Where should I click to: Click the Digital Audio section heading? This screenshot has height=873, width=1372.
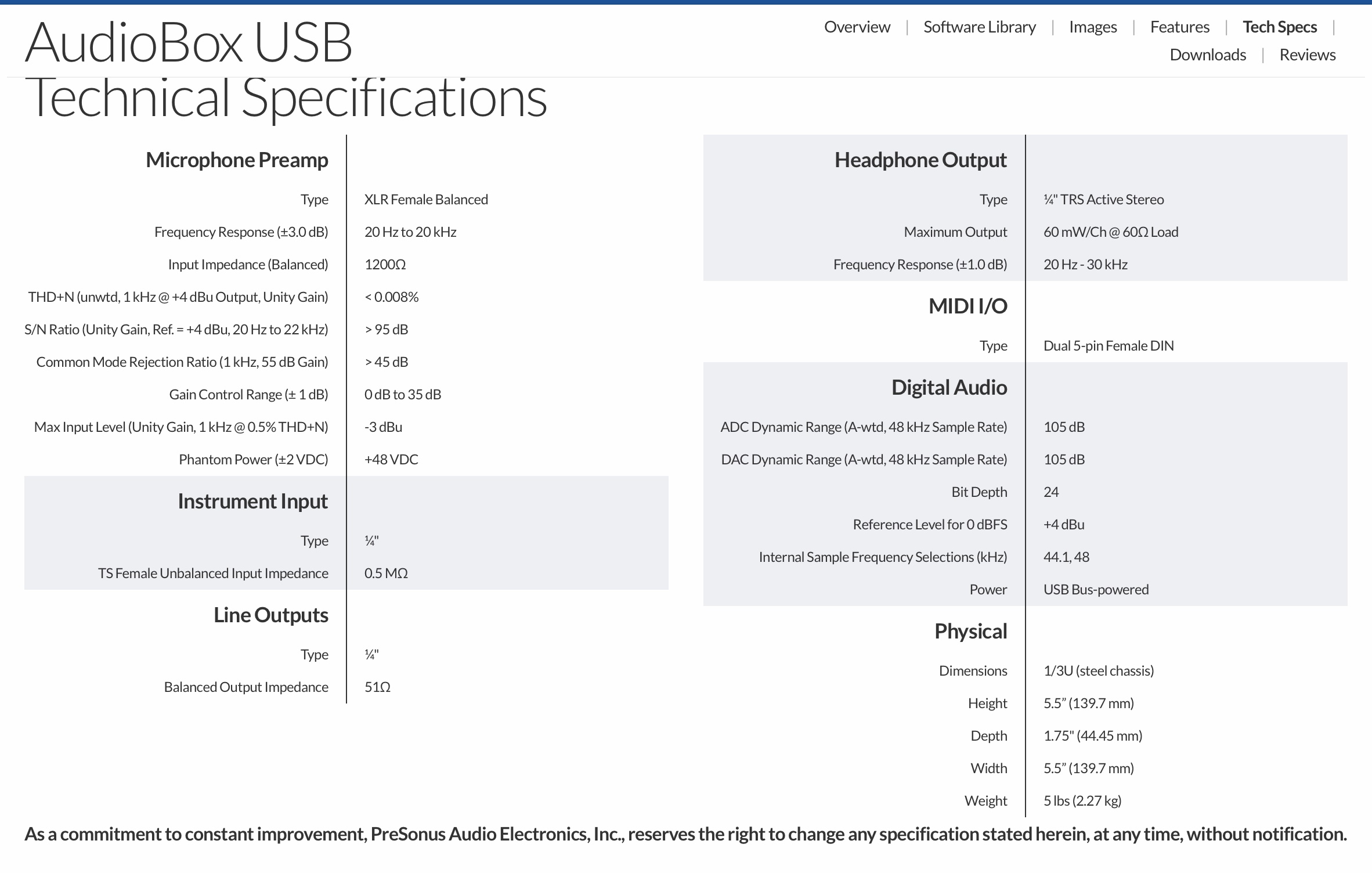click(949, 388)
